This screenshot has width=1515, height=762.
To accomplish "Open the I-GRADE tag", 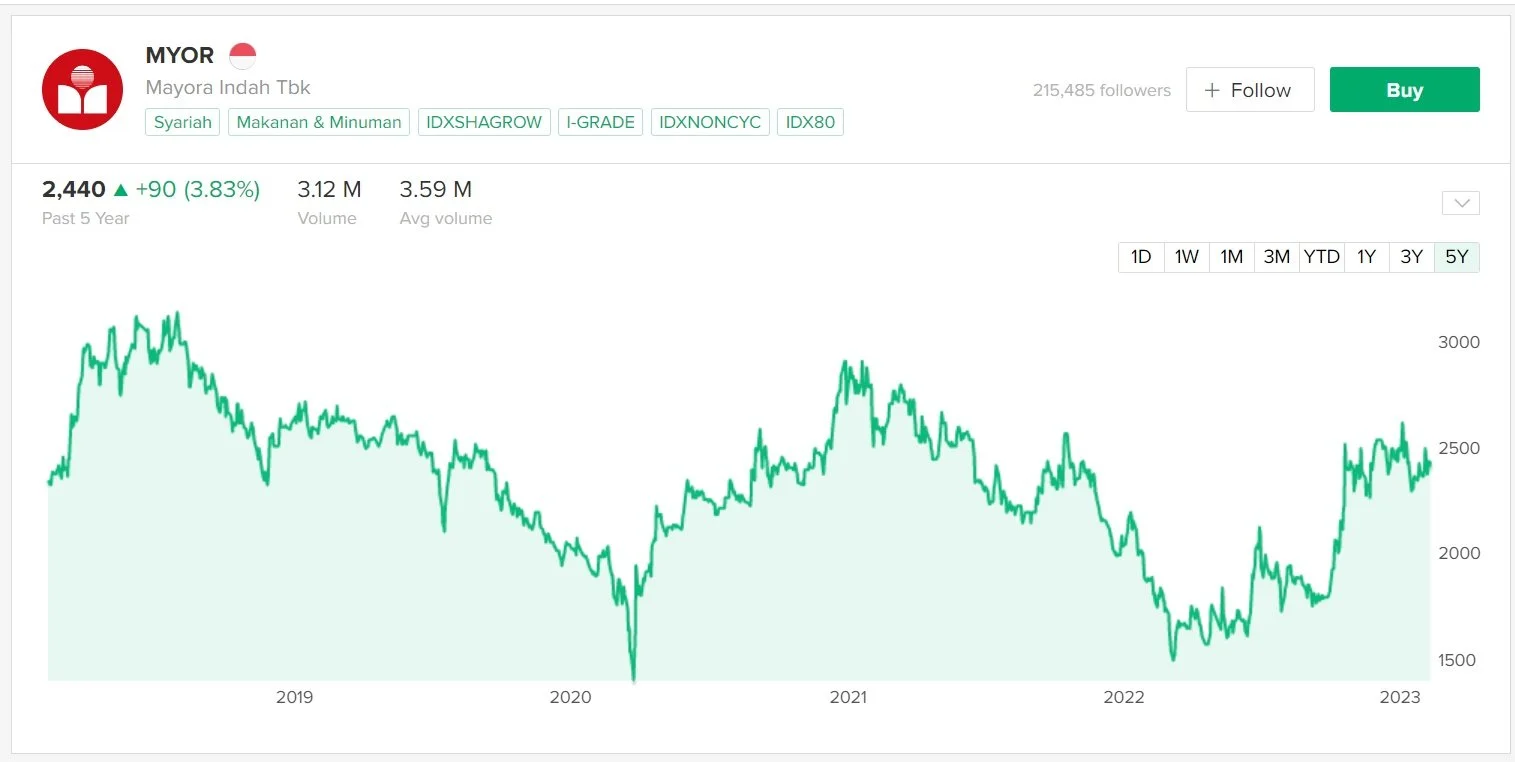I will click(x=601, y=122).
